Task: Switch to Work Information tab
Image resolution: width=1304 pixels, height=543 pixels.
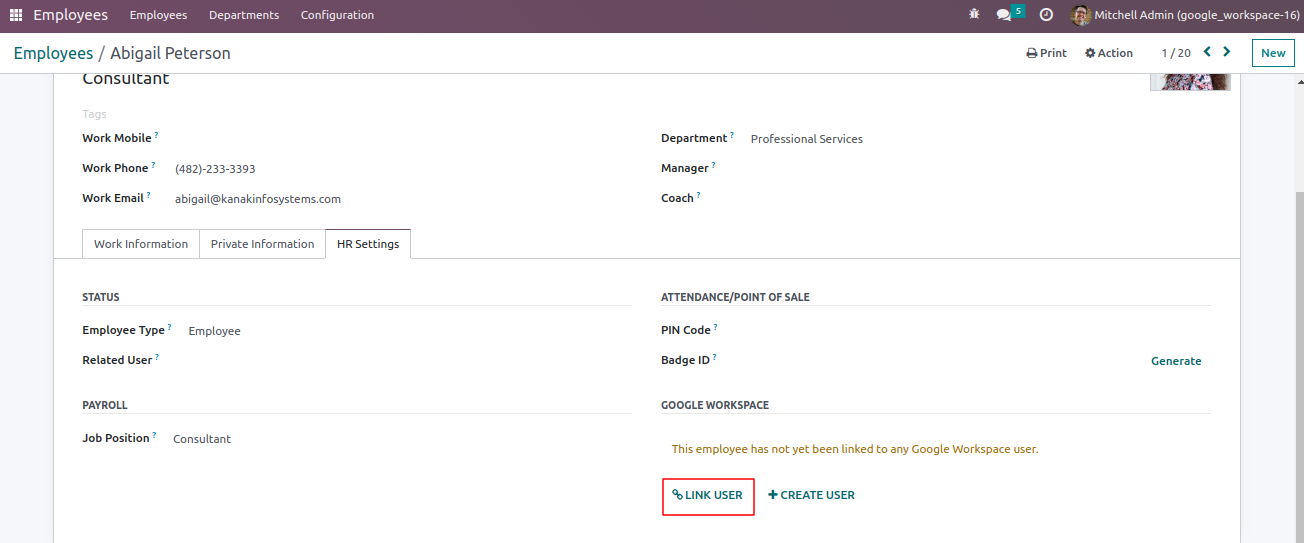Action: (141, 244)
